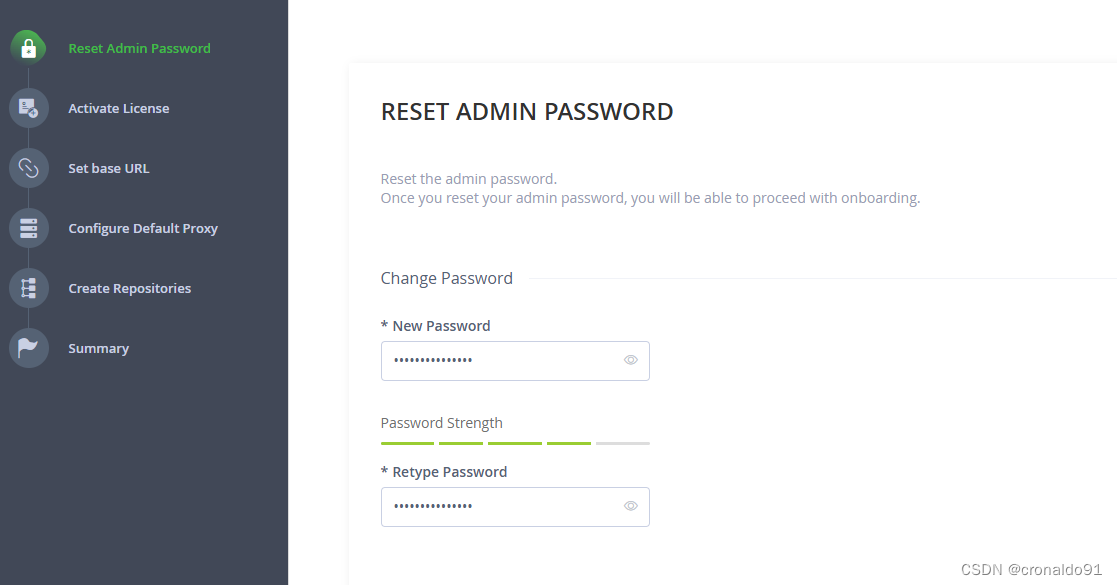This screenshot has height=585, width=1117.
Task: Show the New Password using its eye icon
Action: point(630,360)
